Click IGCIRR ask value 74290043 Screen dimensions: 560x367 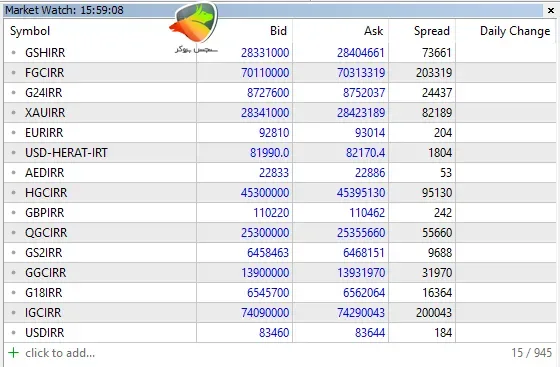(x=361, y=313)
